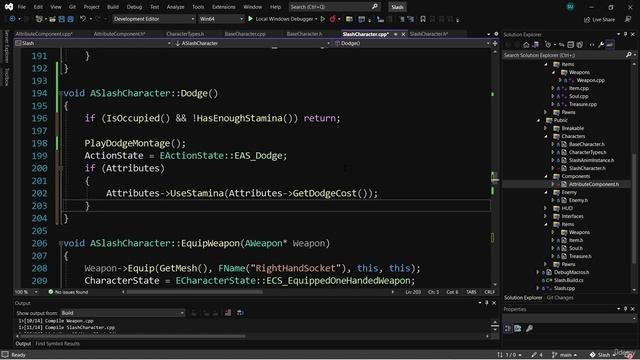Pin the Properties panel
The height and width of the screenshot is (360, 640).
(625, 309)
